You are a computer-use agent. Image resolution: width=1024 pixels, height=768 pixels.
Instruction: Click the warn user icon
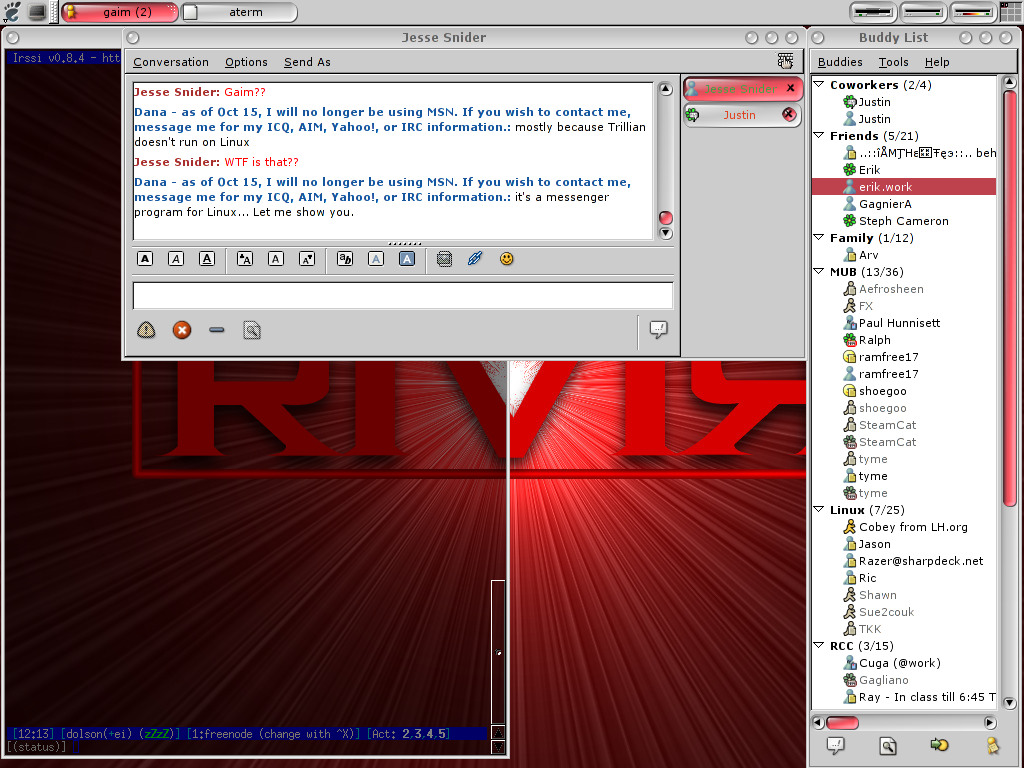click(146, 330)
